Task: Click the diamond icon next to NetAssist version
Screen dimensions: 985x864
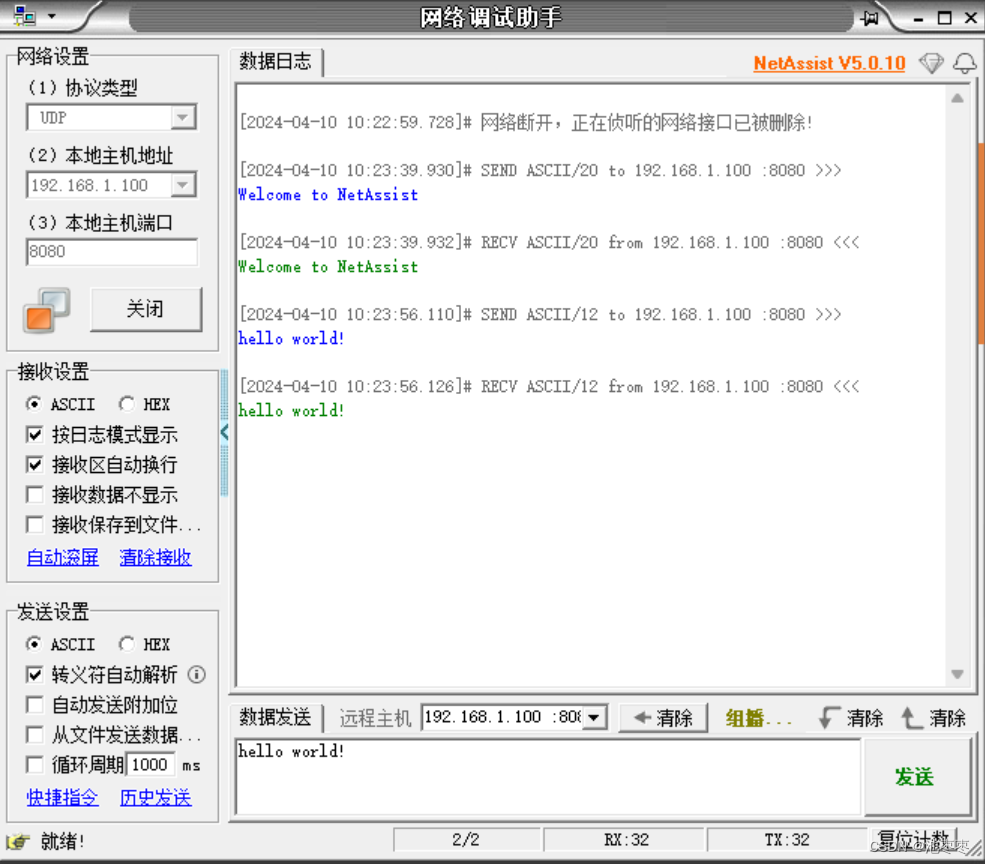Action: [931, 63]
